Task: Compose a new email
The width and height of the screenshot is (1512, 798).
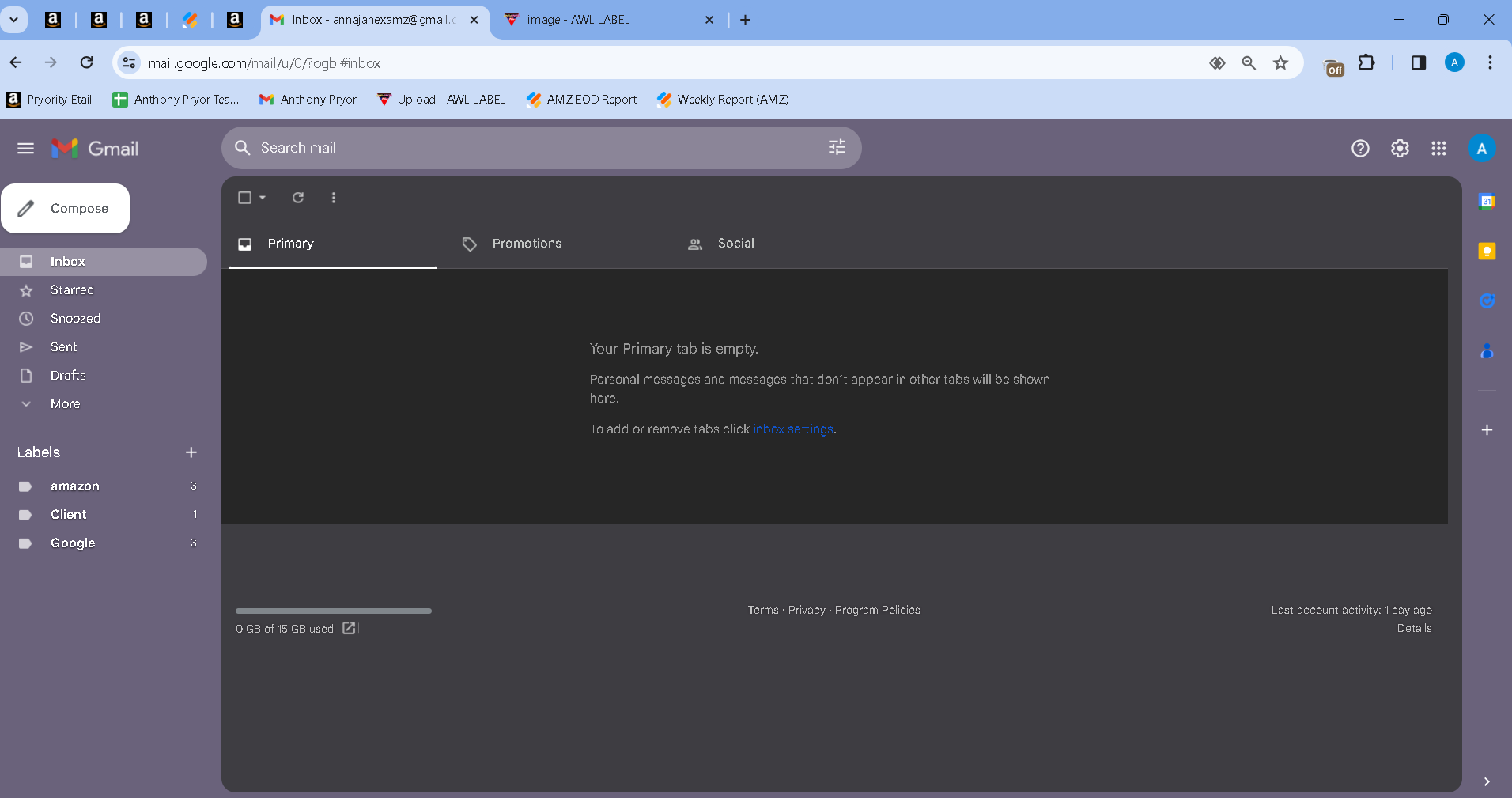Action: pyautogui.click(x=65, y=209)
